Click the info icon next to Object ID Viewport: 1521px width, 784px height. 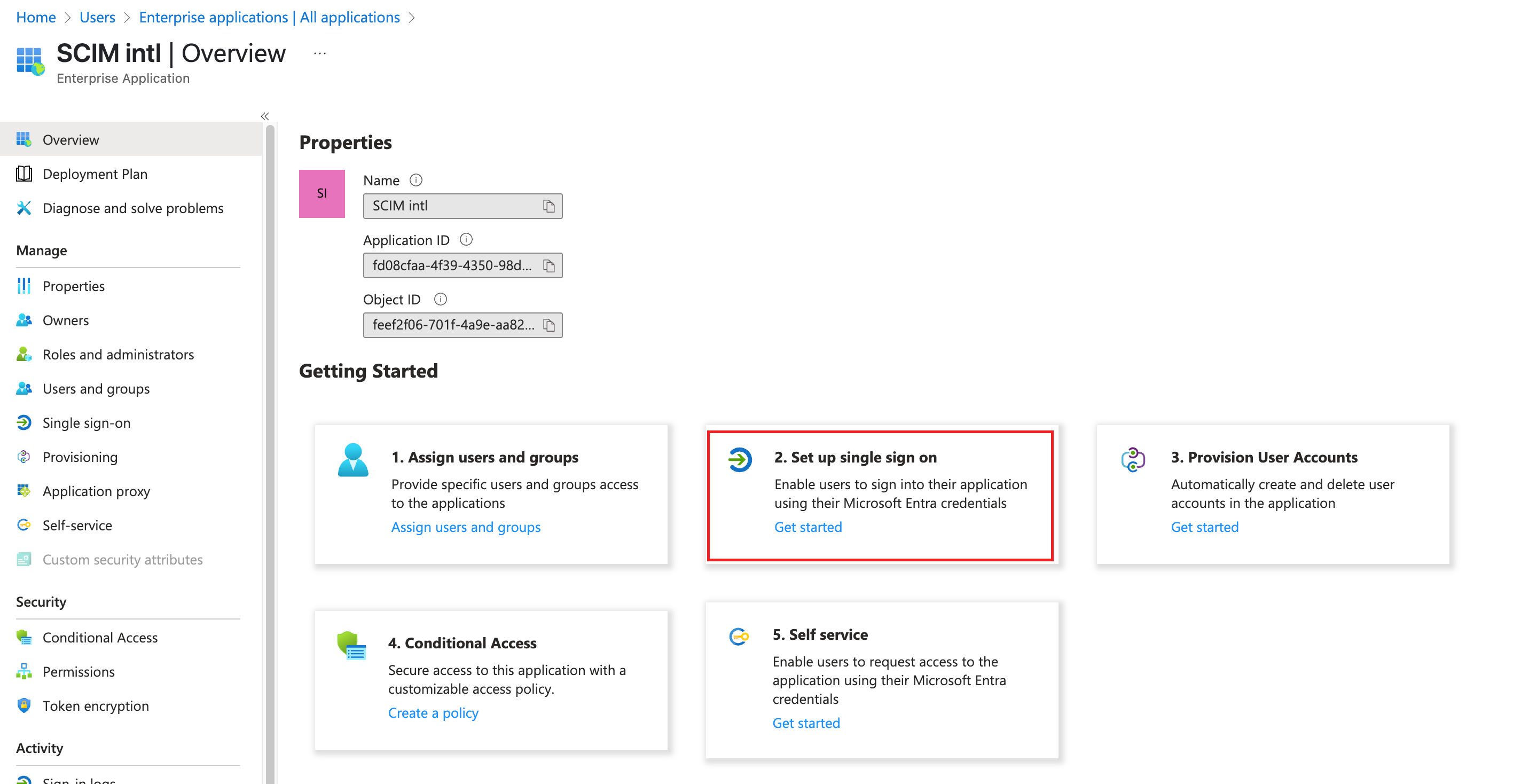click(440, 299)
